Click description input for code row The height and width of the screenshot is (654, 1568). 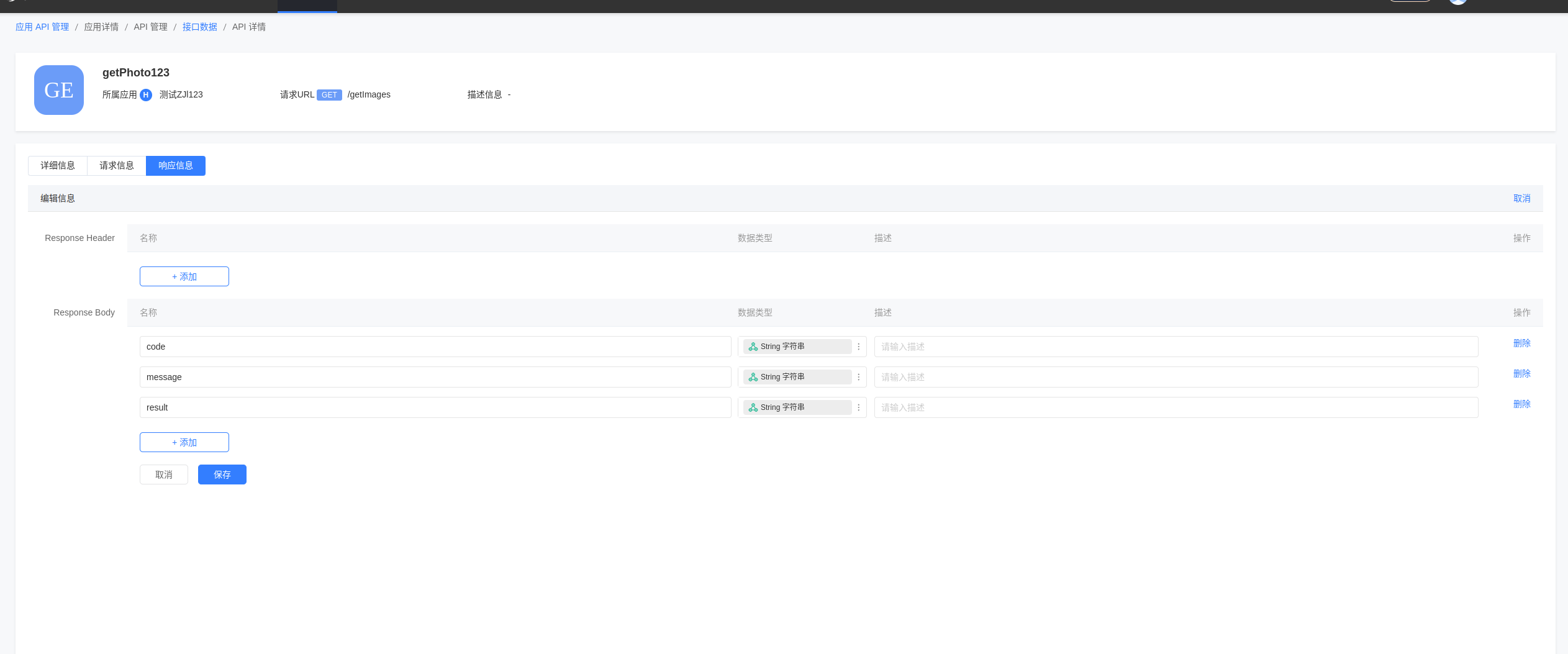click(1176, 347)
